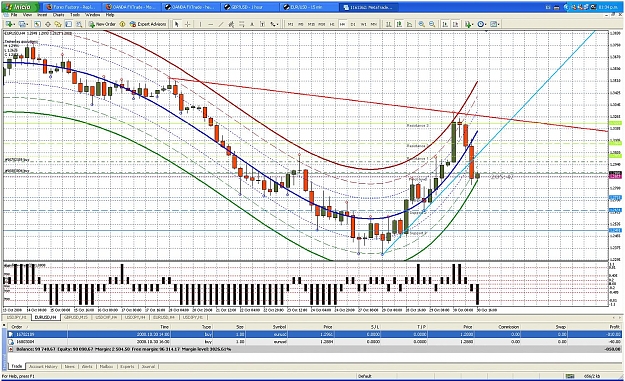Screen dimensions: 625x381
Task: Select the Vertical Line drawing tool
Action: coord(200,24)
